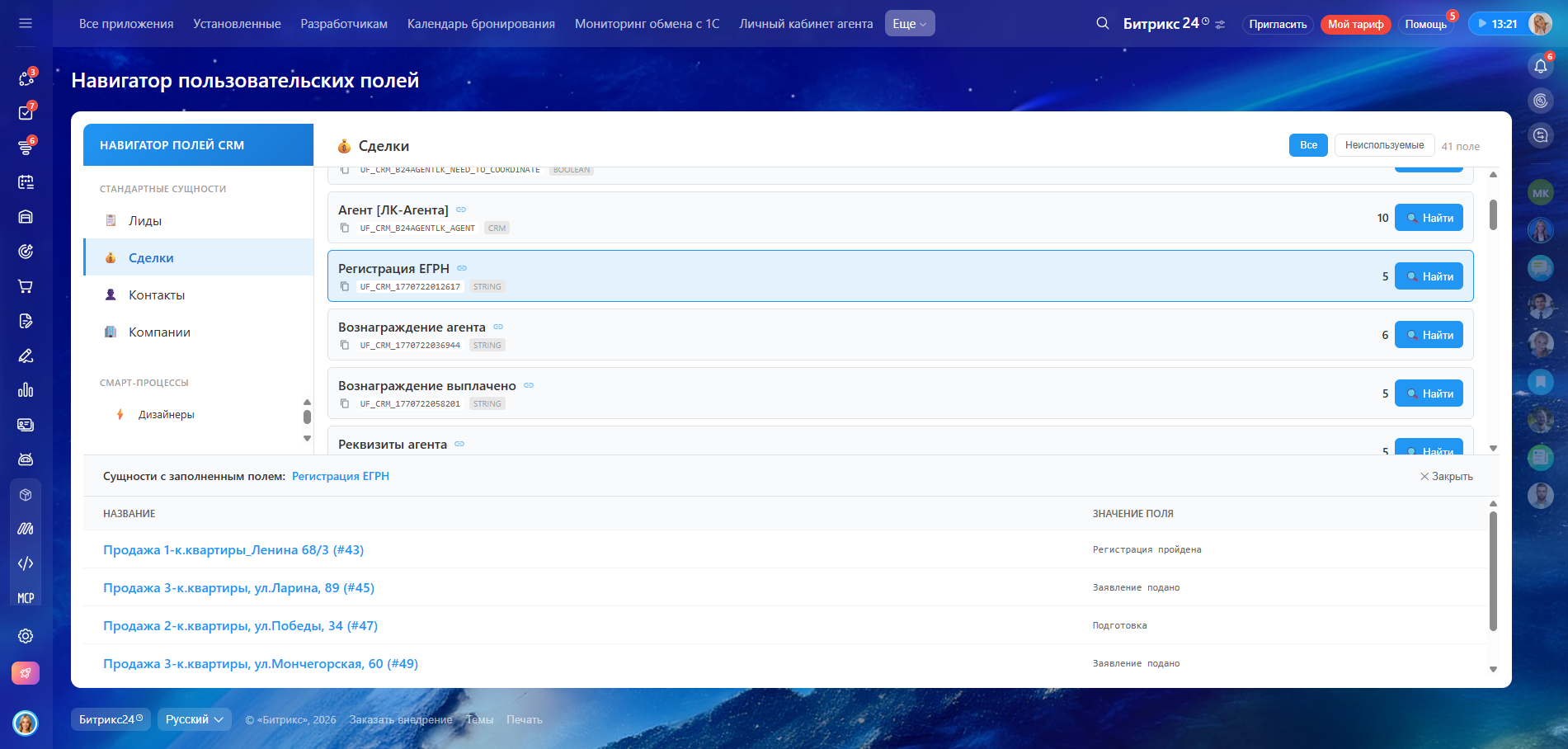
Task: Click the results list vertical scrollbar
Action: click(x=1493, y=571)
